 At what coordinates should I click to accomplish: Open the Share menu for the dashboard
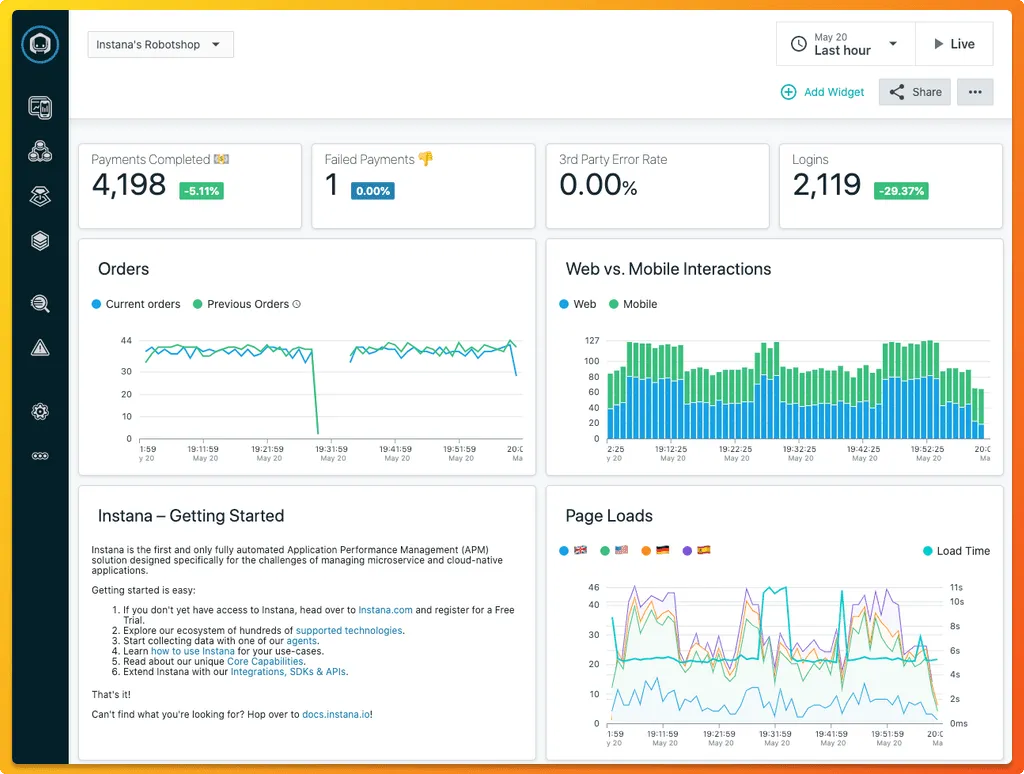(x=913, y=91)
